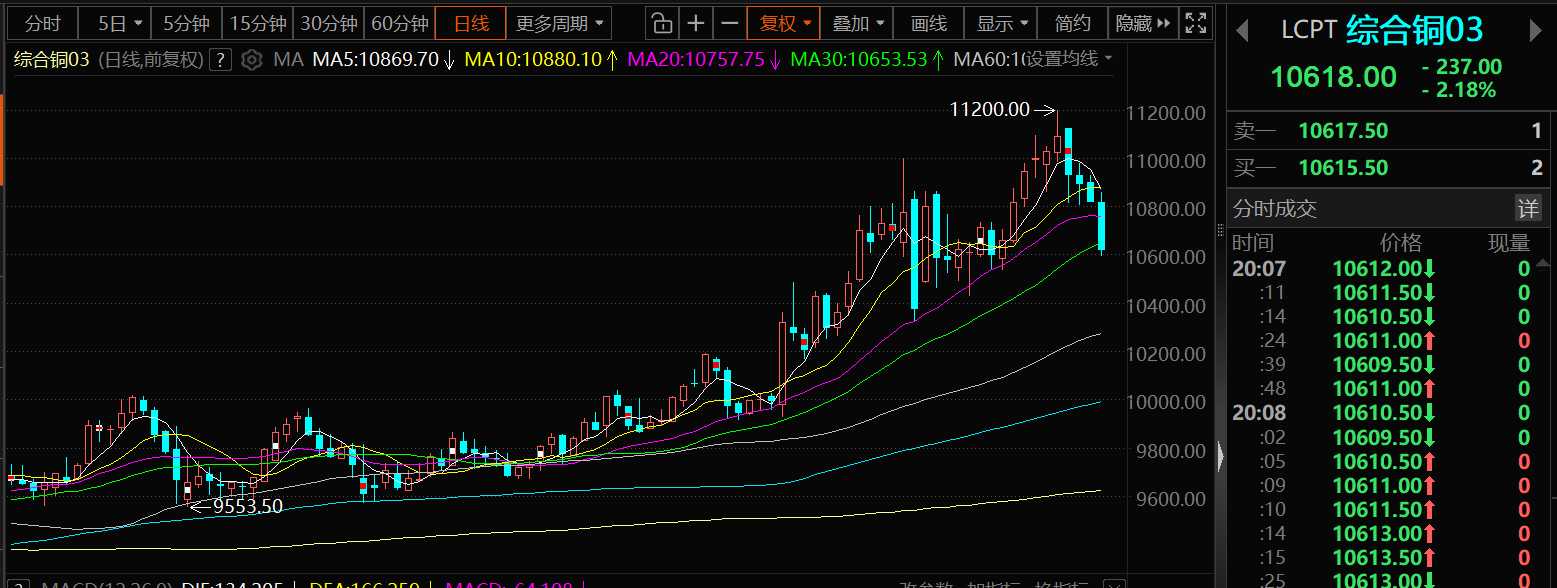Select the 60分钟 period tab
The width and height of the screenshot is (1557, 588).
(x=399, y=23)
